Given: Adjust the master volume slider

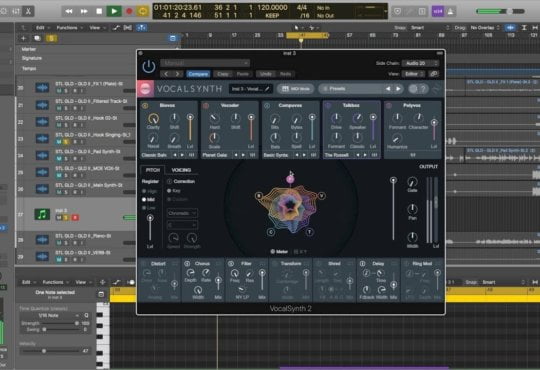Looking at the screenshot, I should pyautogui.click(x=500, y=11).
